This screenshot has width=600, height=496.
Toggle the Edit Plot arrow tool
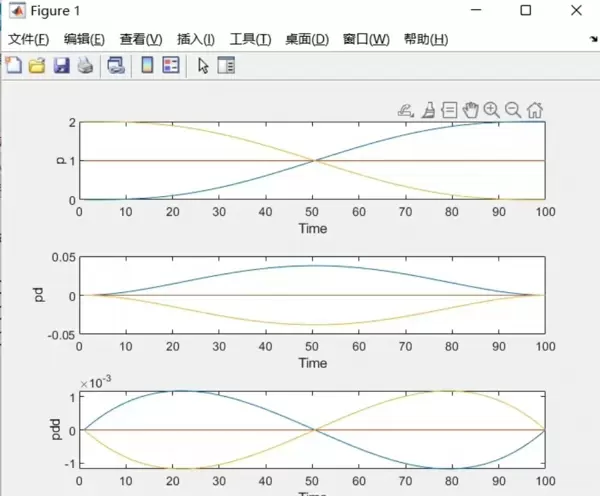(x=203, y=66)
